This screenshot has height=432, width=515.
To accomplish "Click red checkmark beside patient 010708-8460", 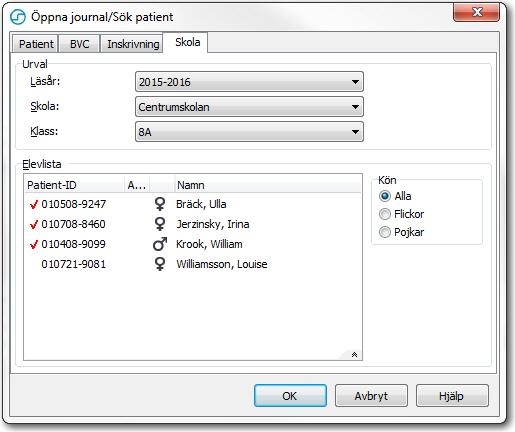I will coord(34,224).
